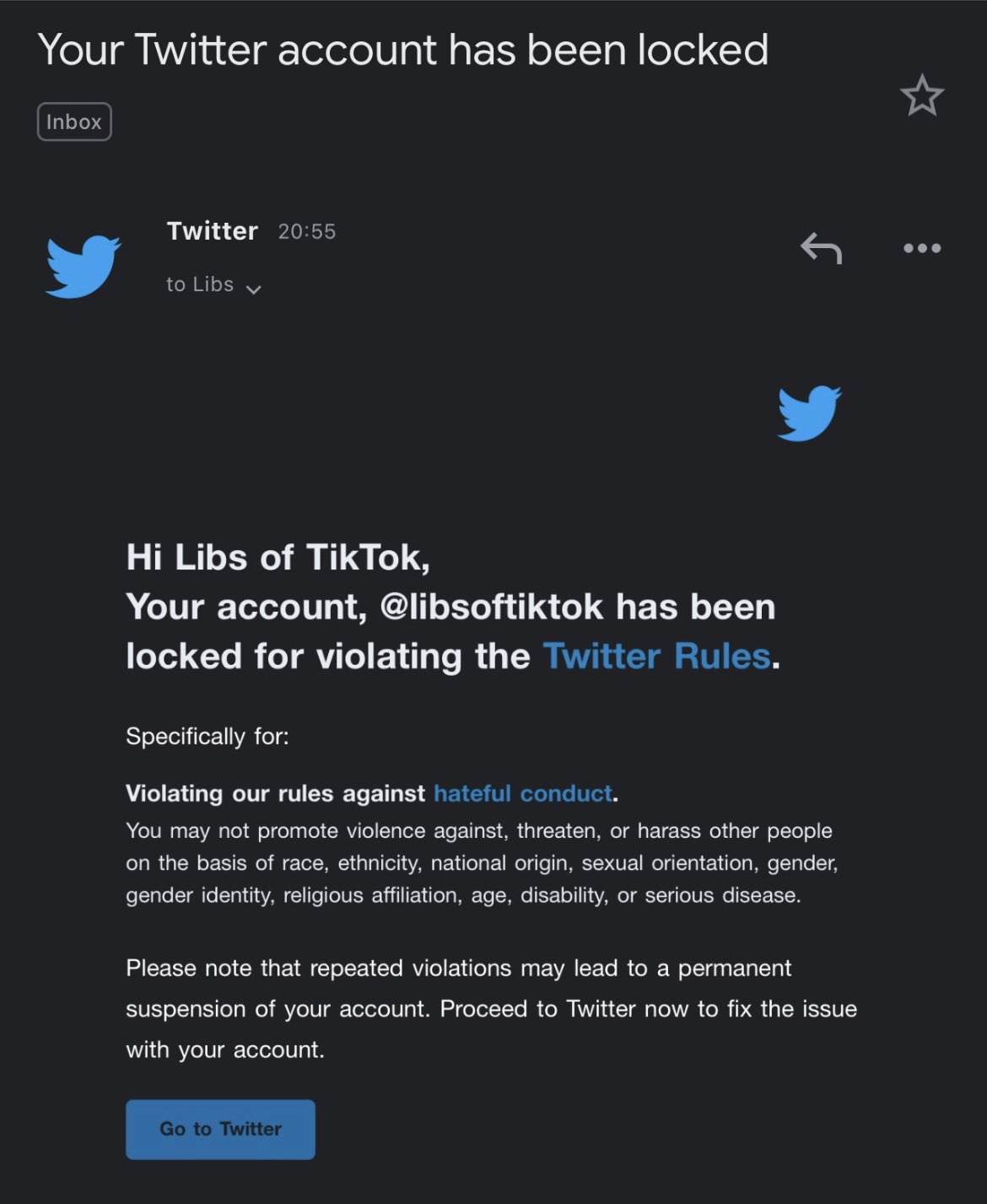The width and height of the screenshot is (987, 1204).
Task: Click the reply arrow icon
Action: pos(819,247)
